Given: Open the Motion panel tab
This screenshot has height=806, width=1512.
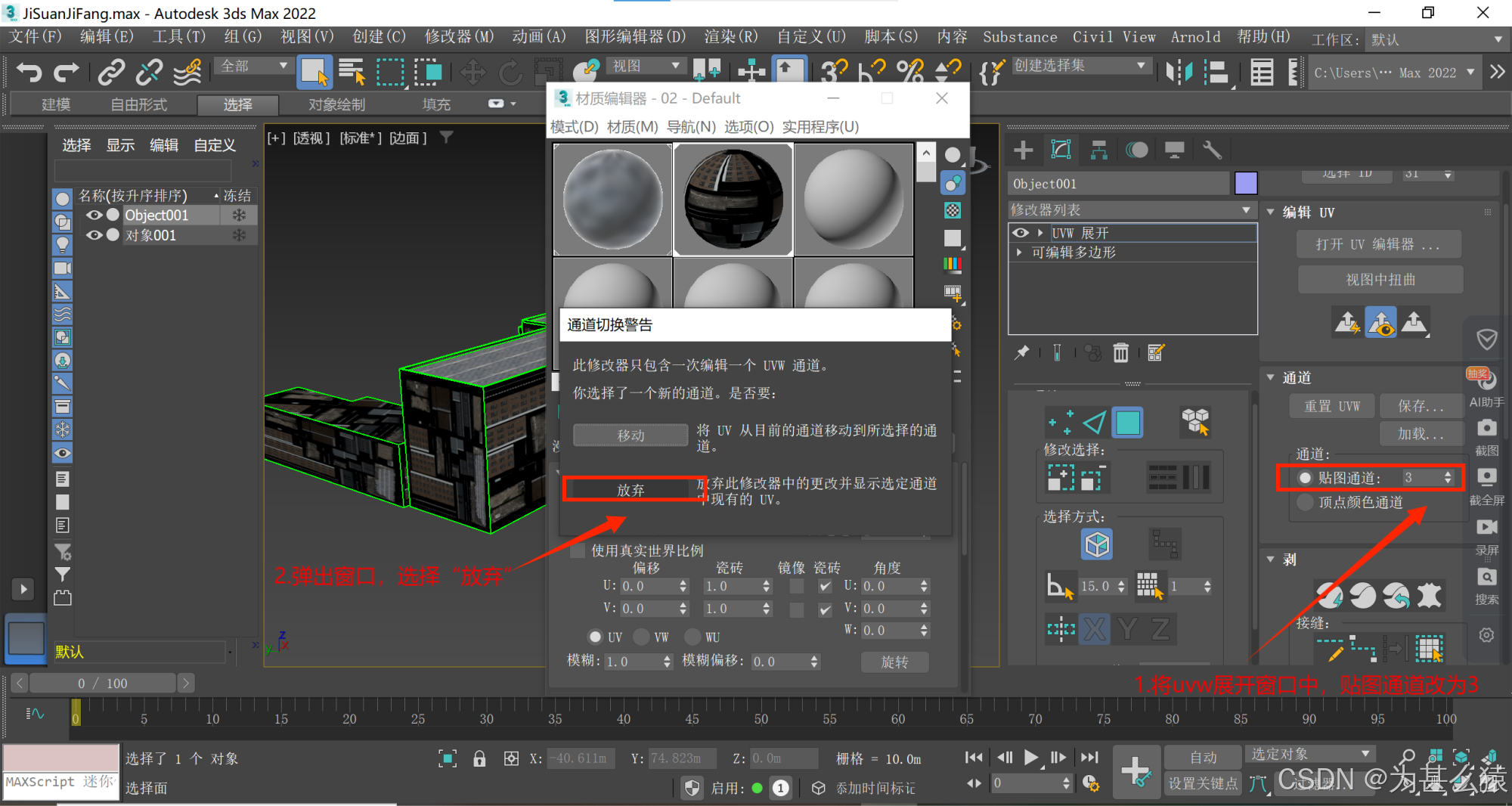Looking at the screenshot, I should click(1136, 150).
